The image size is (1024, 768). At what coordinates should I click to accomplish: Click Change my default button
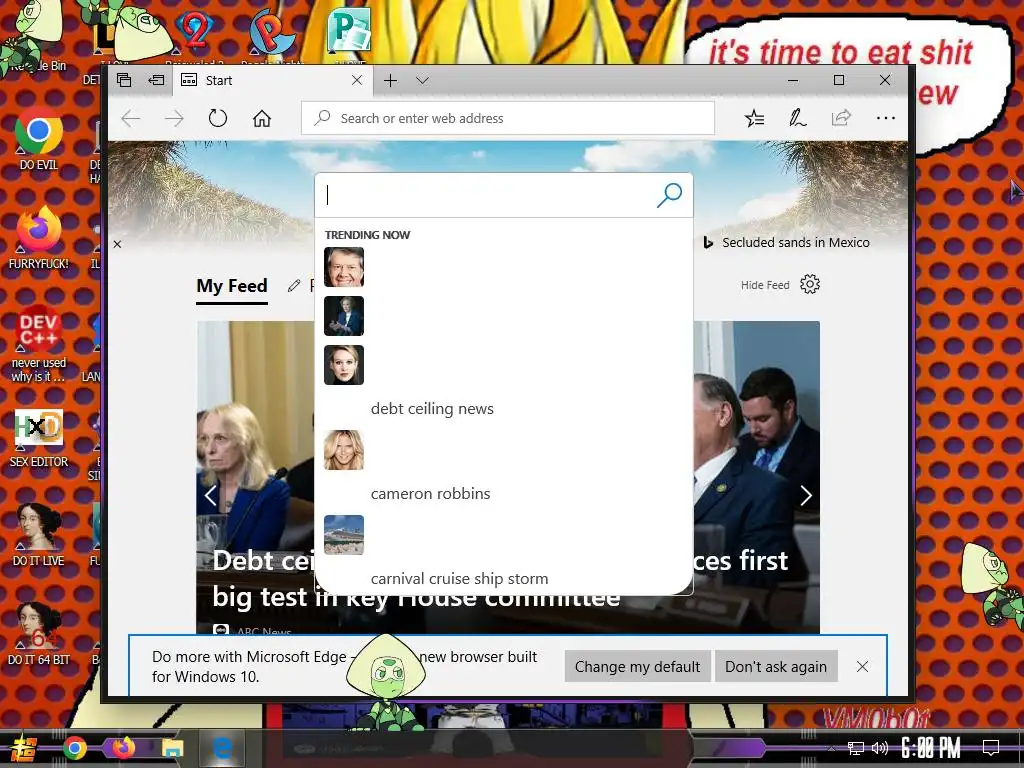pos(637,666)
